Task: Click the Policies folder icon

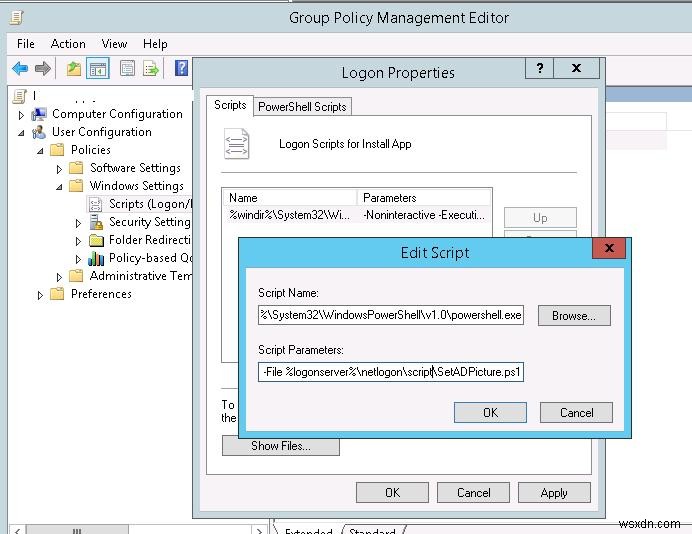Action: pos(57,150)
